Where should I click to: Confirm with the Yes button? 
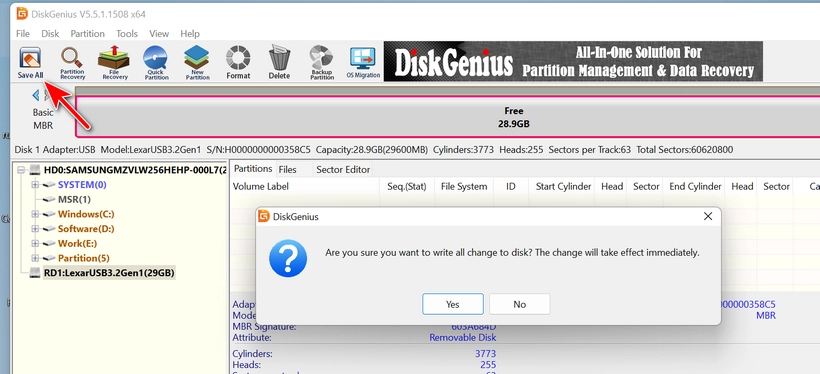453,304
